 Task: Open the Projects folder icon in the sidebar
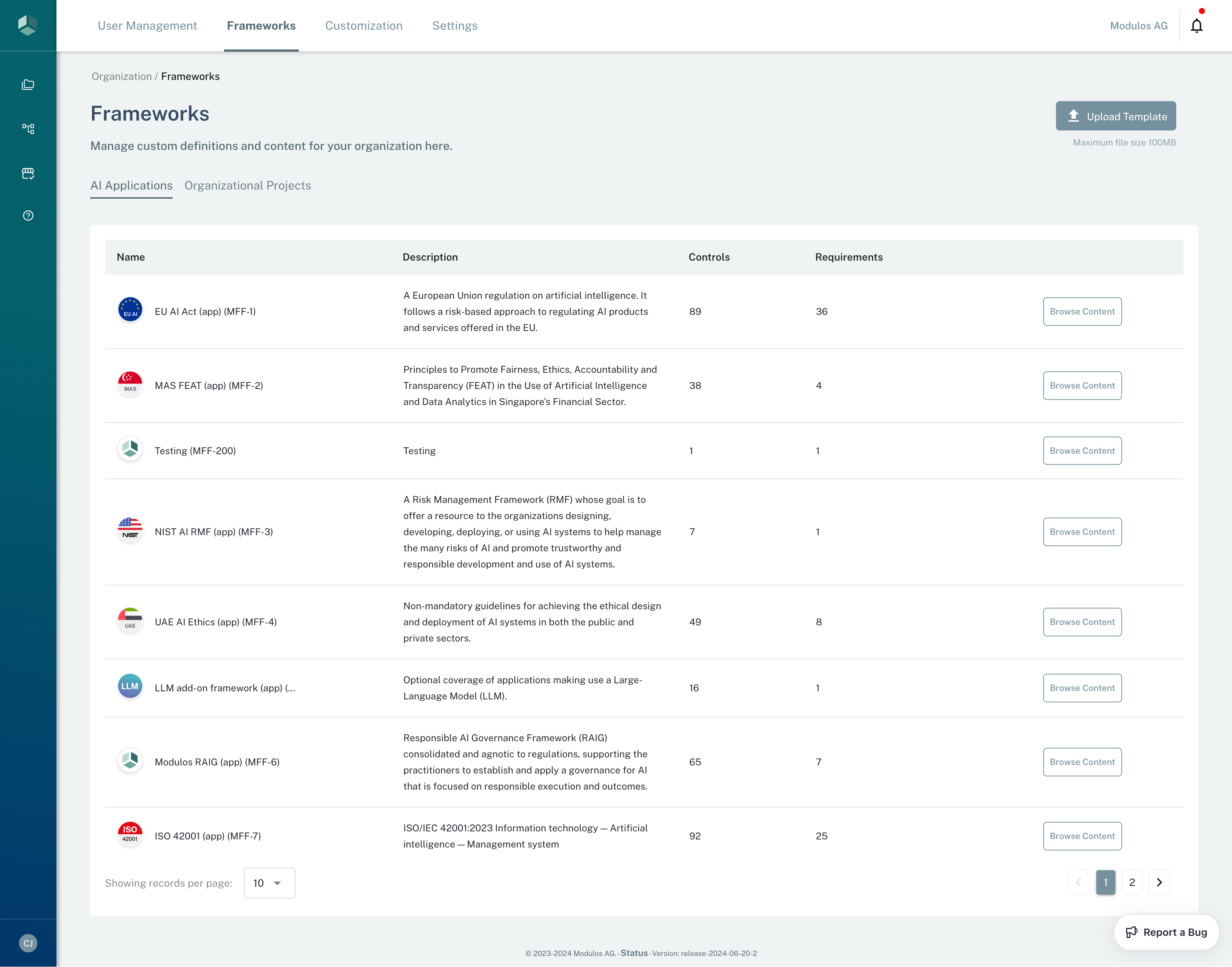(x=28, y=84)
